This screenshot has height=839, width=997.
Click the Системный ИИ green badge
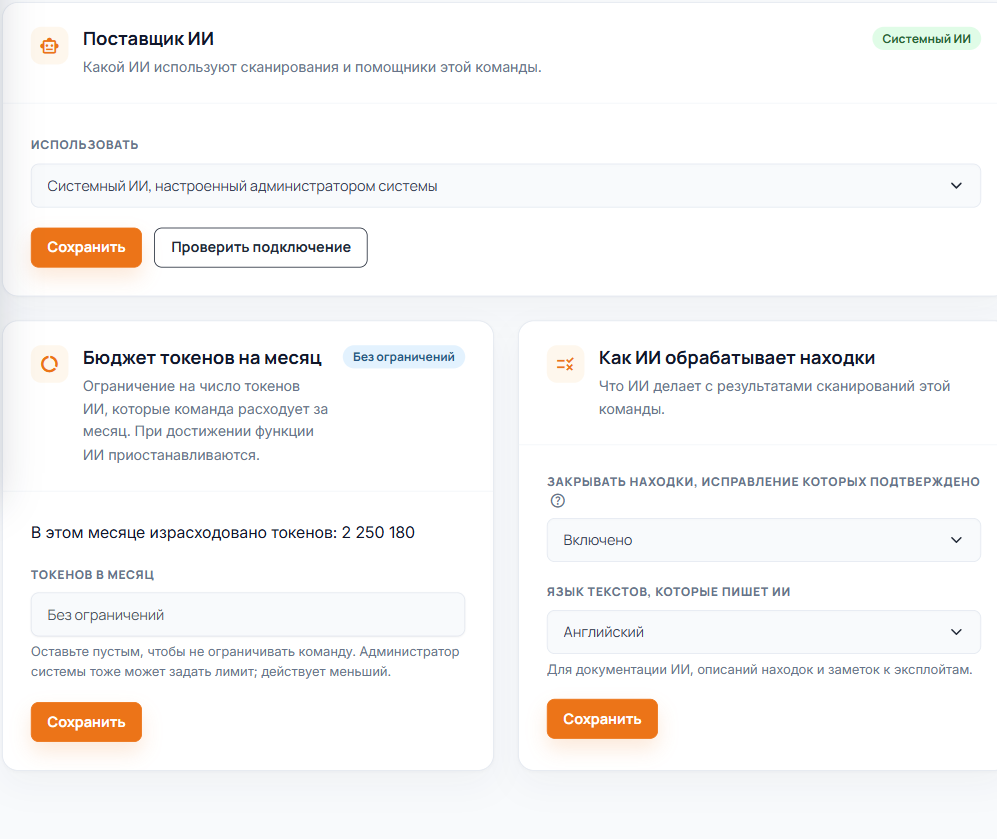[926, 39]
